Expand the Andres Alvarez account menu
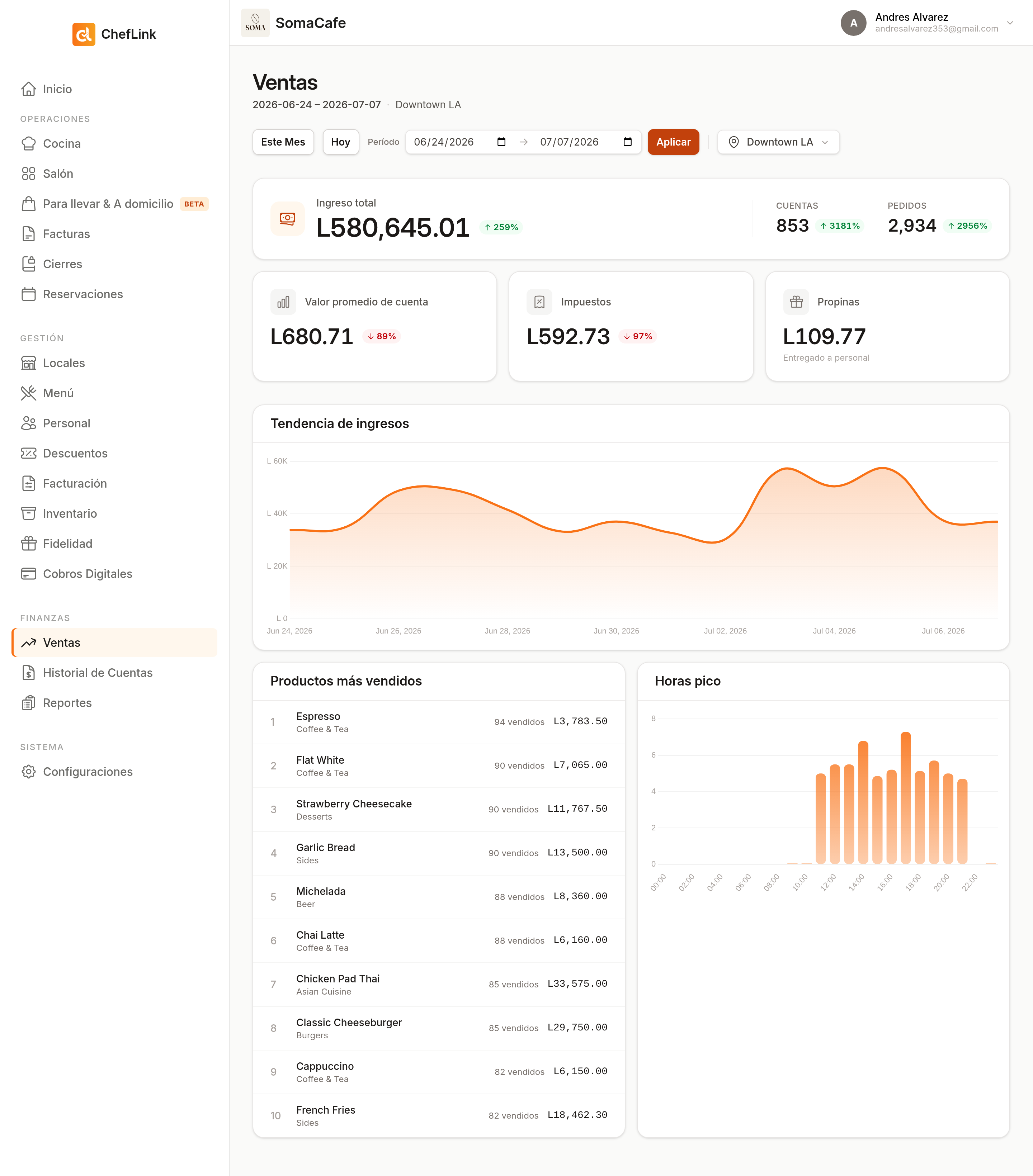This screenshot has width=1033, height=1176. click(1010, 23)
